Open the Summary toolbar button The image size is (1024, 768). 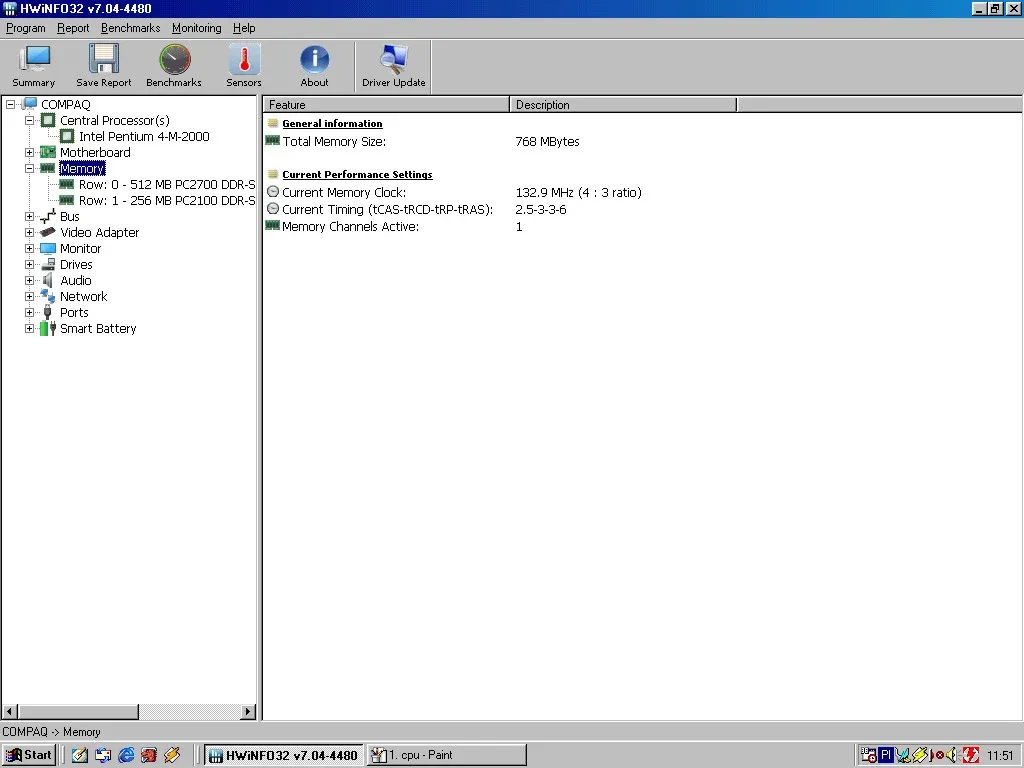(x=33, y=66)
